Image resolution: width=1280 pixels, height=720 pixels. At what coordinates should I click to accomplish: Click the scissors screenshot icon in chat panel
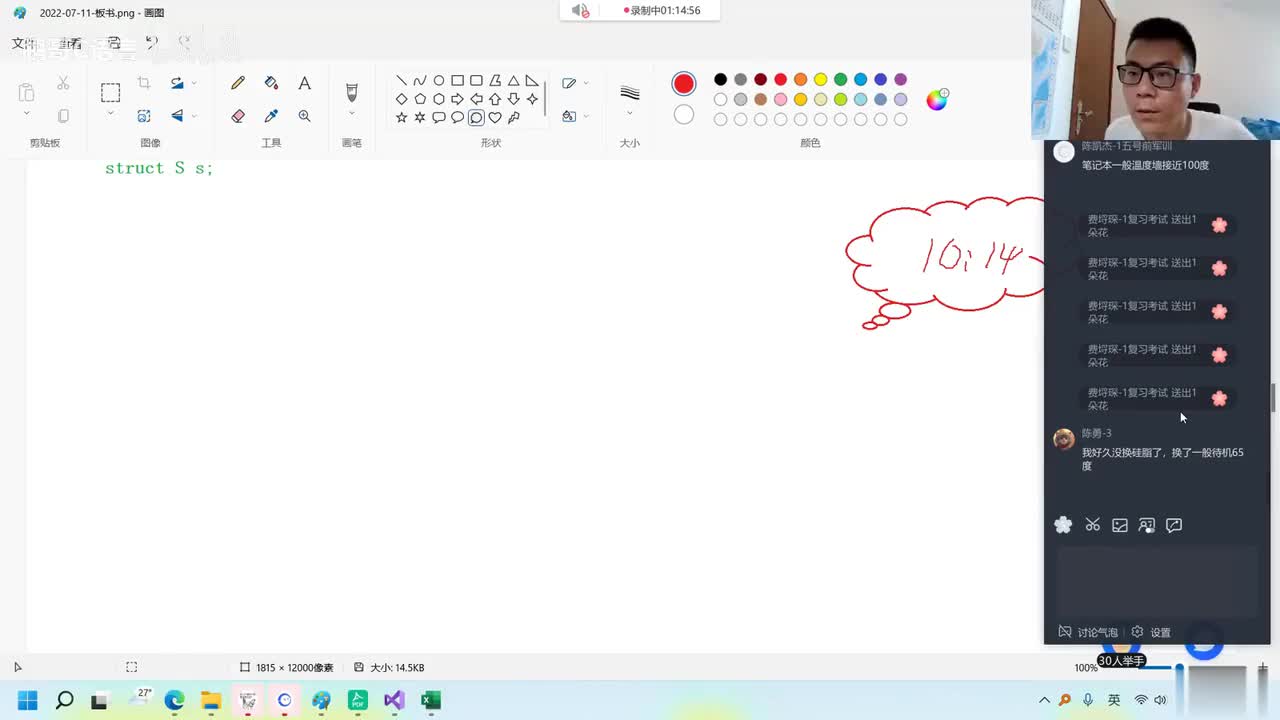click(1092, 525)
